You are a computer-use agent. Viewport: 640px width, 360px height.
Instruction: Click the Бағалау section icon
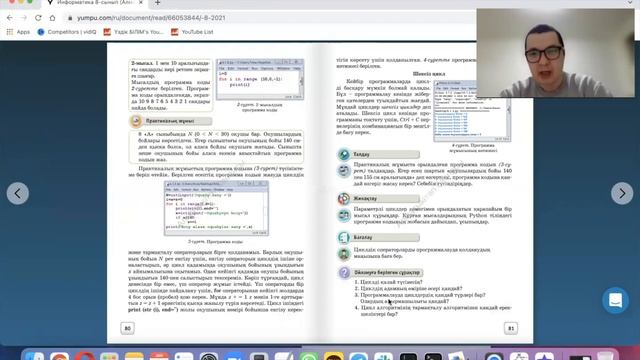pos(344,237)
